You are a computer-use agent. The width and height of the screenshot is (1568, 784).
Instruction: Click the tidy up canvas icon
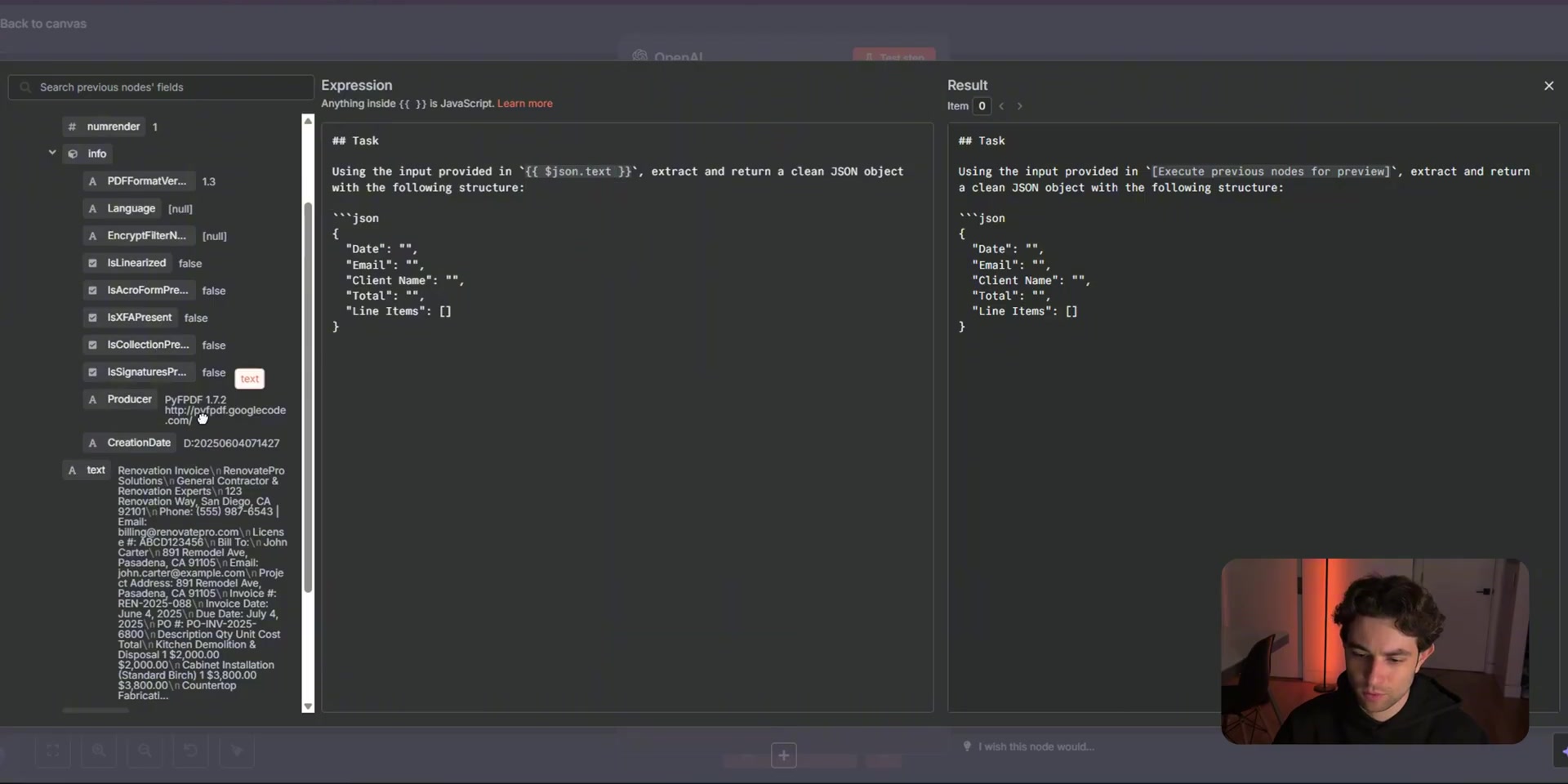click(237, 751)
